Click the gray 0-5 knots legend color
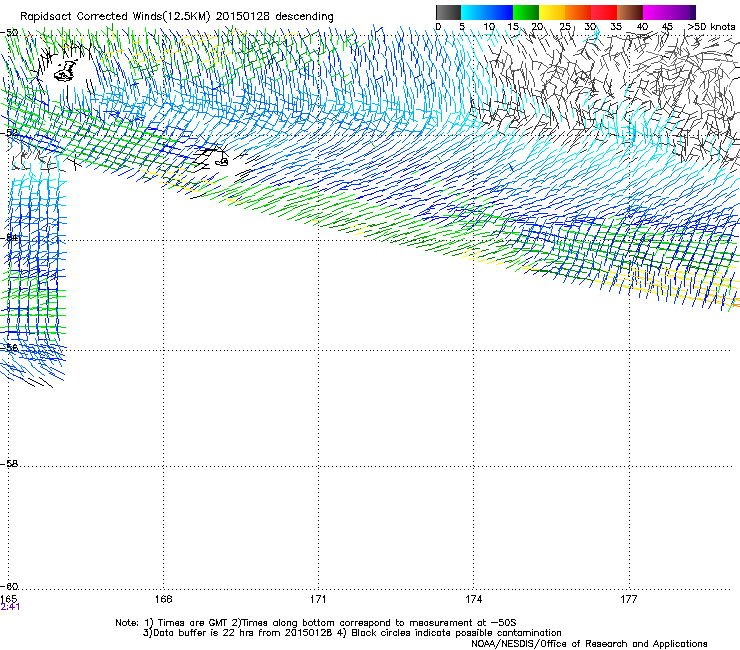The height and width of the screenshot is (650, 740). (448, 12)
